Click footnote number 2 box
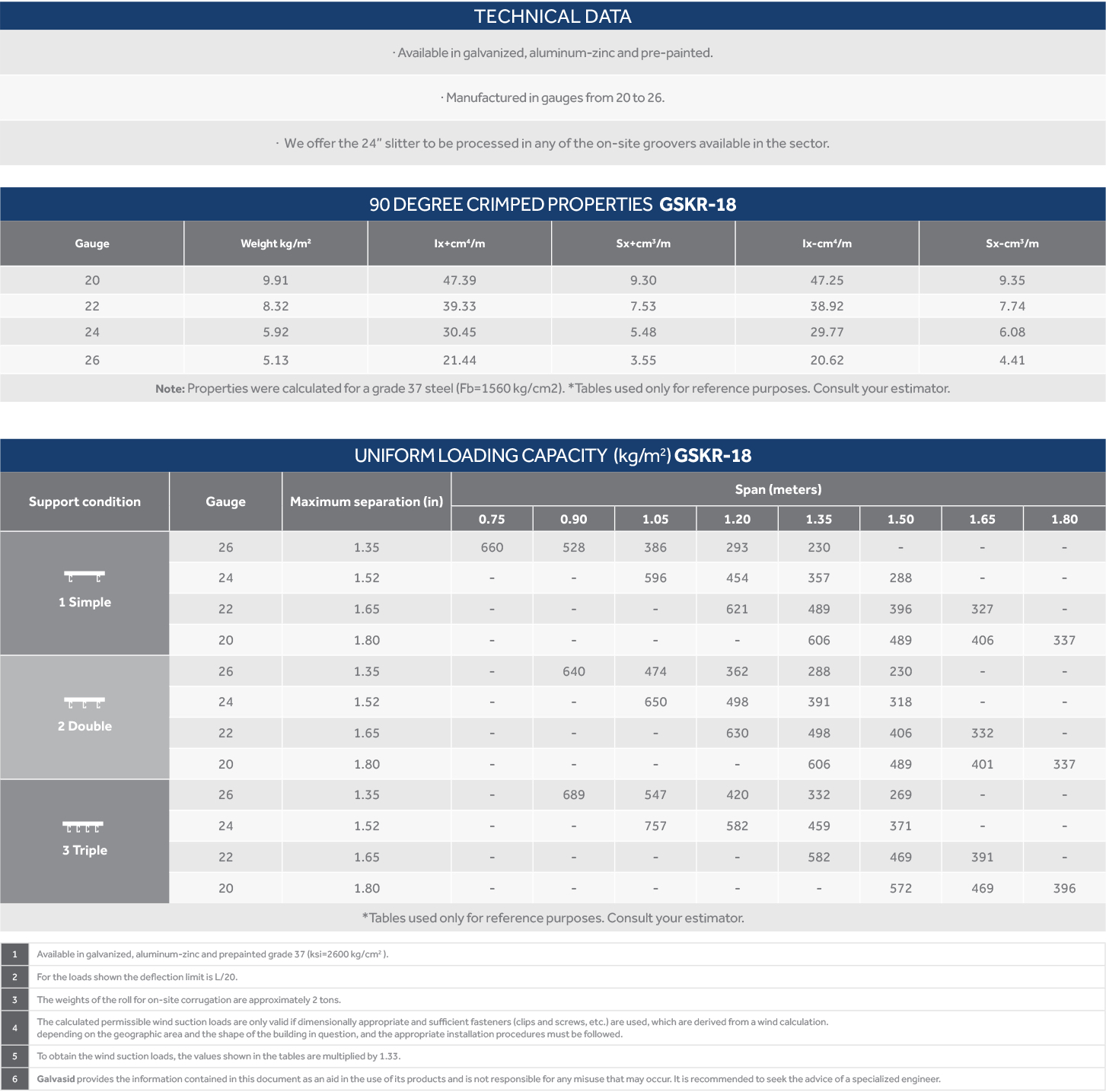This screenshot has width=1106, height=1092. [14, 977]
